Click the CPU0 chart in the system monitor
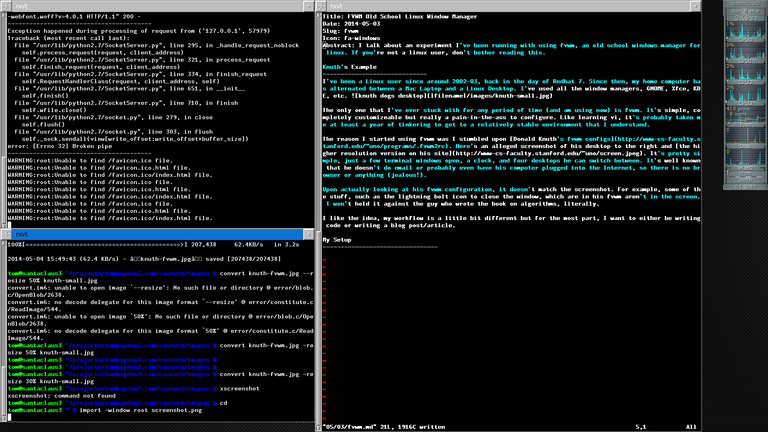Viewport: 768px width, 432px height. [x=745, y=29]
